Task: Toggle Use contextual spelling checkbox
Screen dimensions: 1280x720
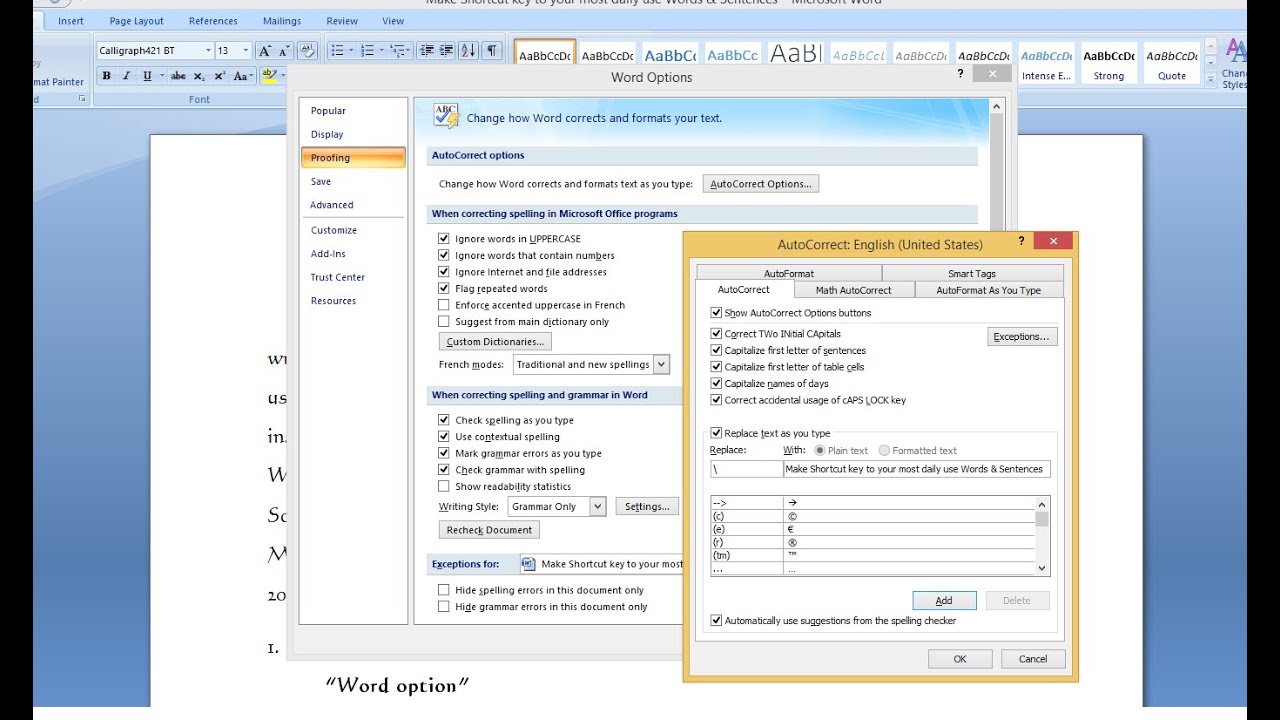Action: [x=444, y=437]
